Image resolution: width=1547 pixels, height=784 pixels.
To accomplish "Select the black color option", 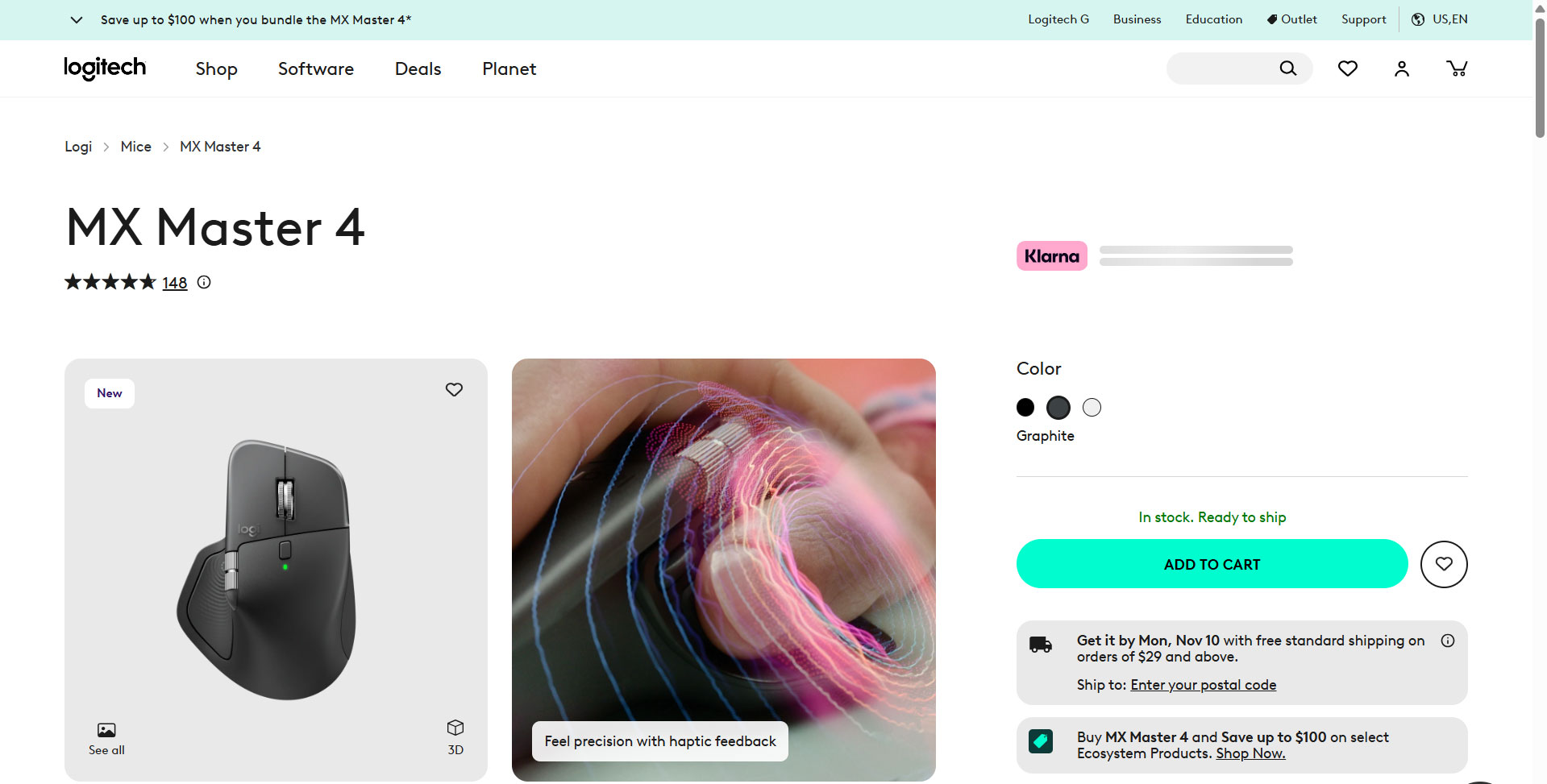I will [x=1025, y=408].
